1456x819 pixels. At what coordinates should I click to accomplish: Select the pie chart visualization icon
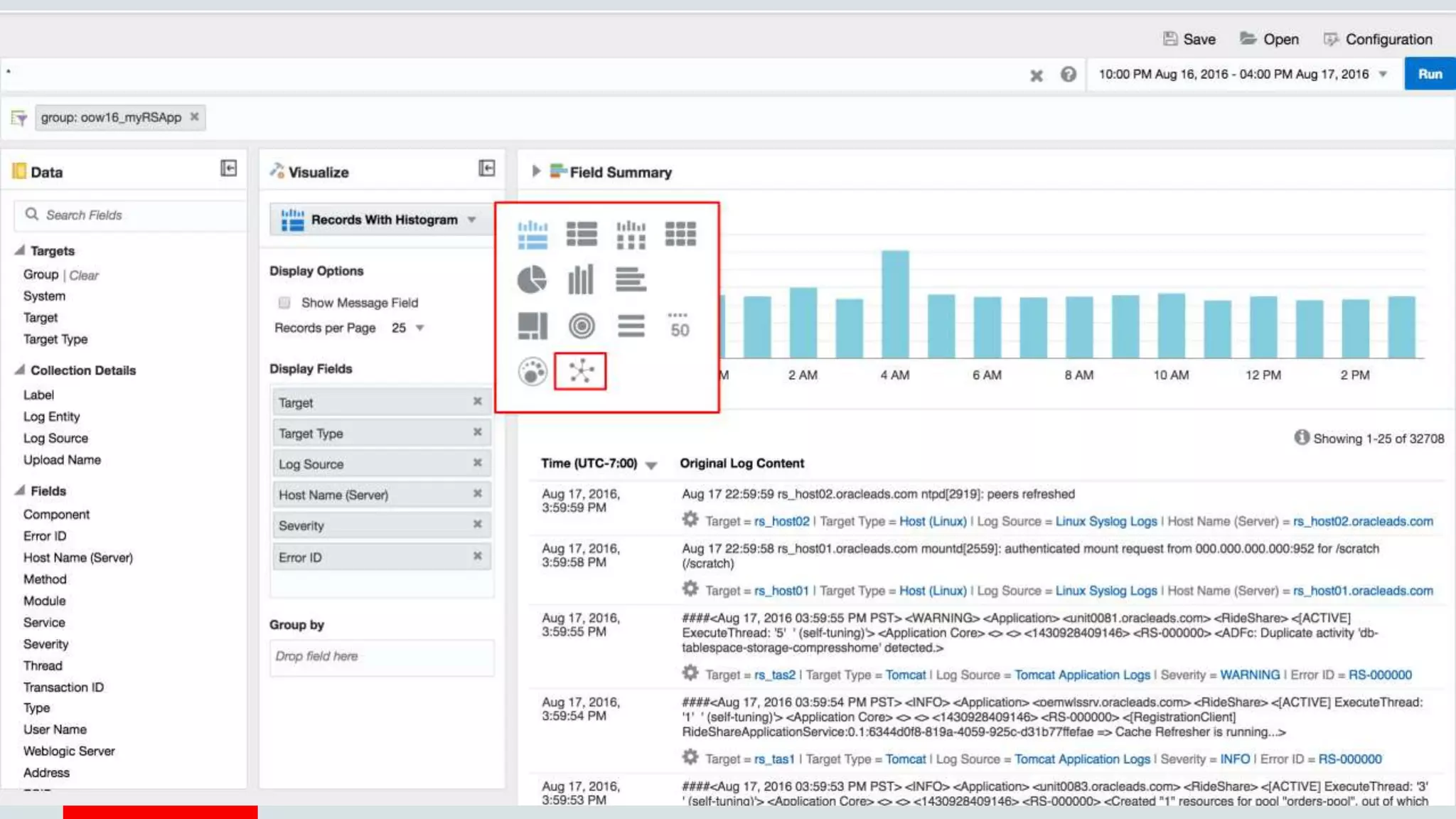(x=532, y=279)
